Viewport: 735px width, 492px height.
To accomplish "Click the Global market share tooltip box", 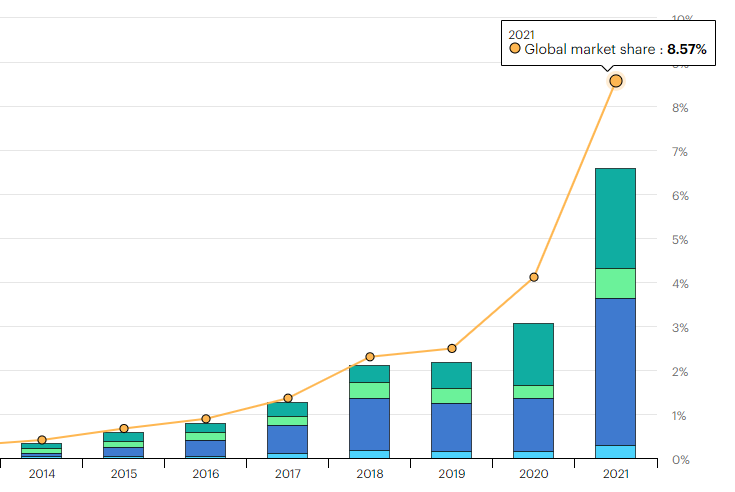I will [x=608, y=42].
